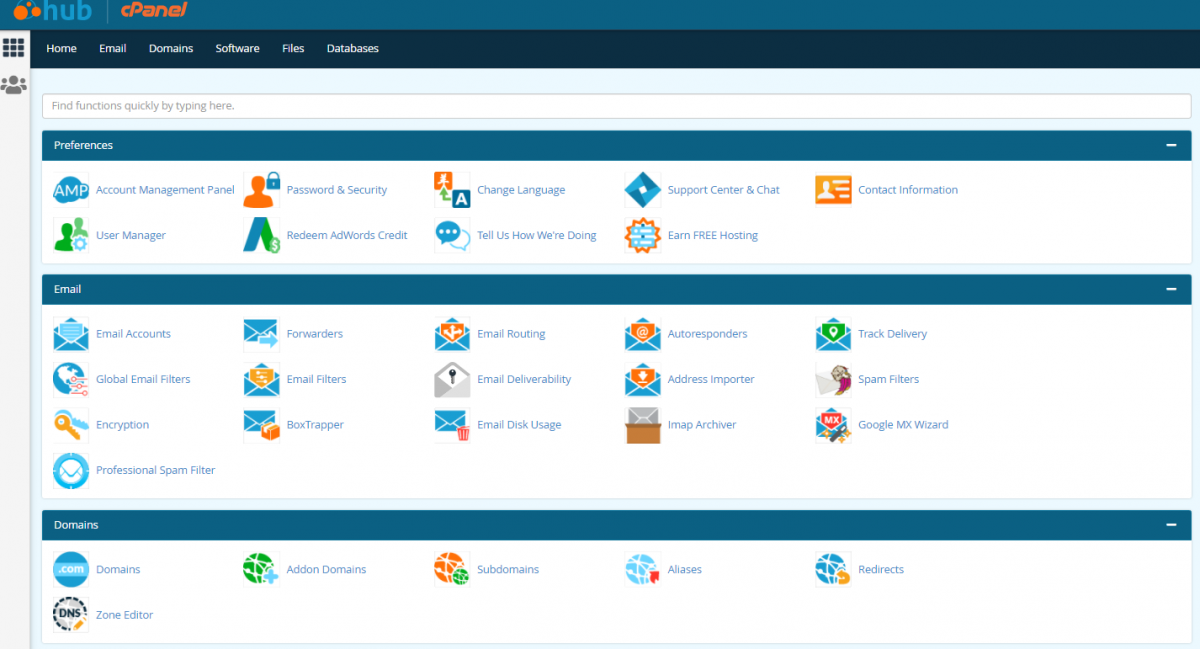Collapse the Email section

pos(1171,289)
